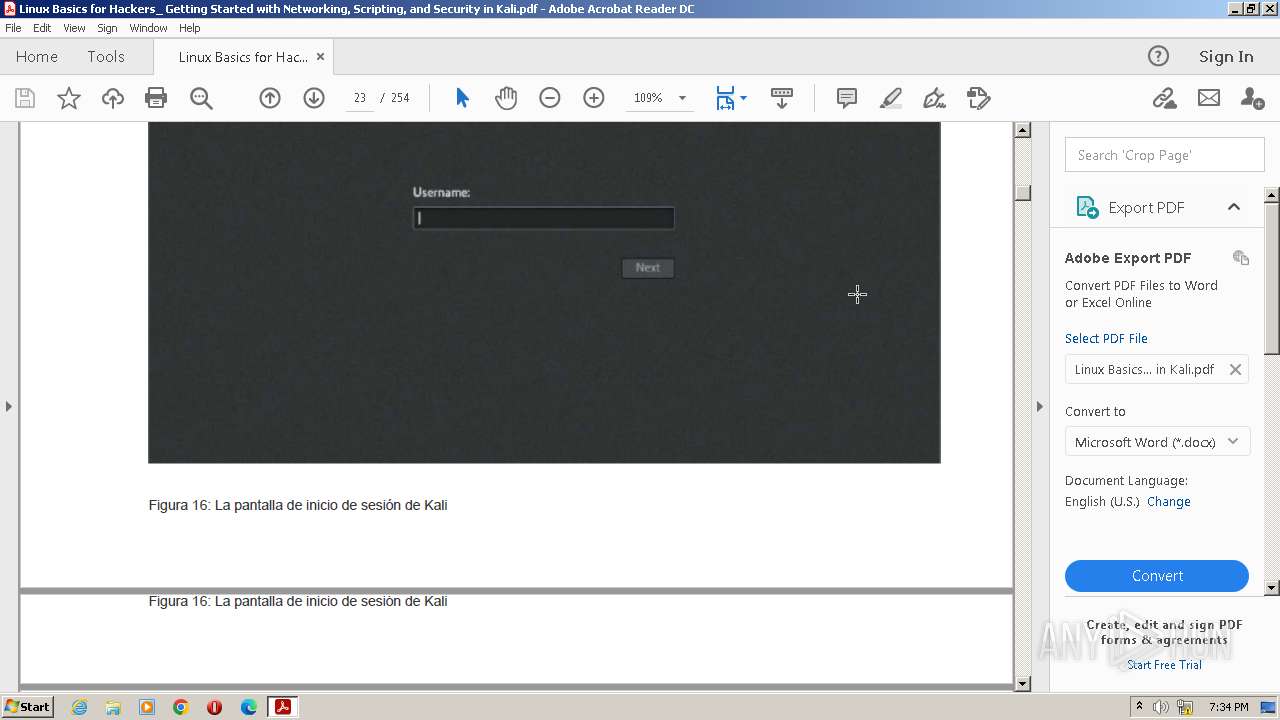1280x720 pixels.
Task: Click the blue Convert button
Action: coord(1157,576)
